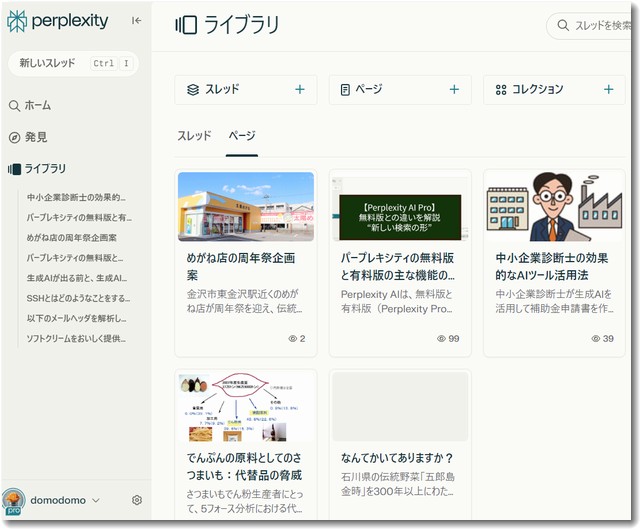The width and height of the screenshot is (640, 529).
Task: Click the plus icon next to ページ
Action: click(453, 89)
